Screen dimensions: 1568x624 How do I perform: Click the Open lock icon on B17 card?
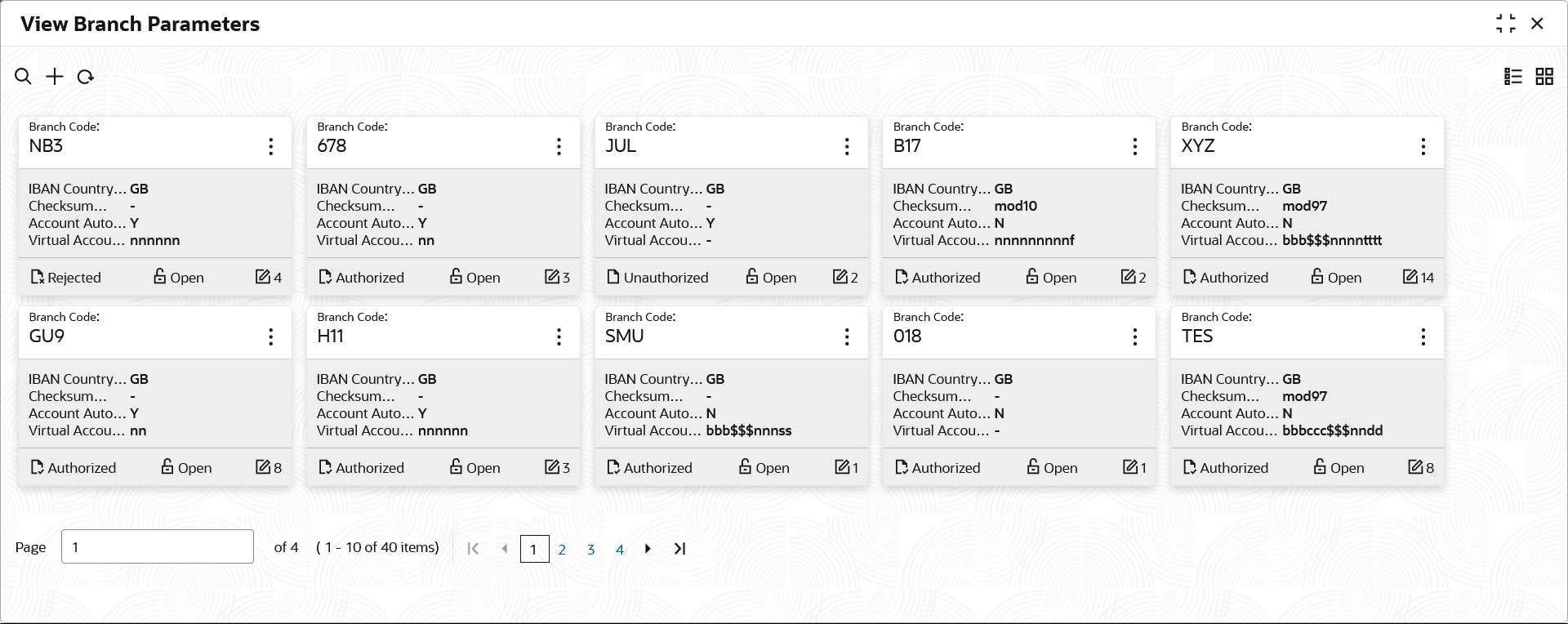(1033, 277)
